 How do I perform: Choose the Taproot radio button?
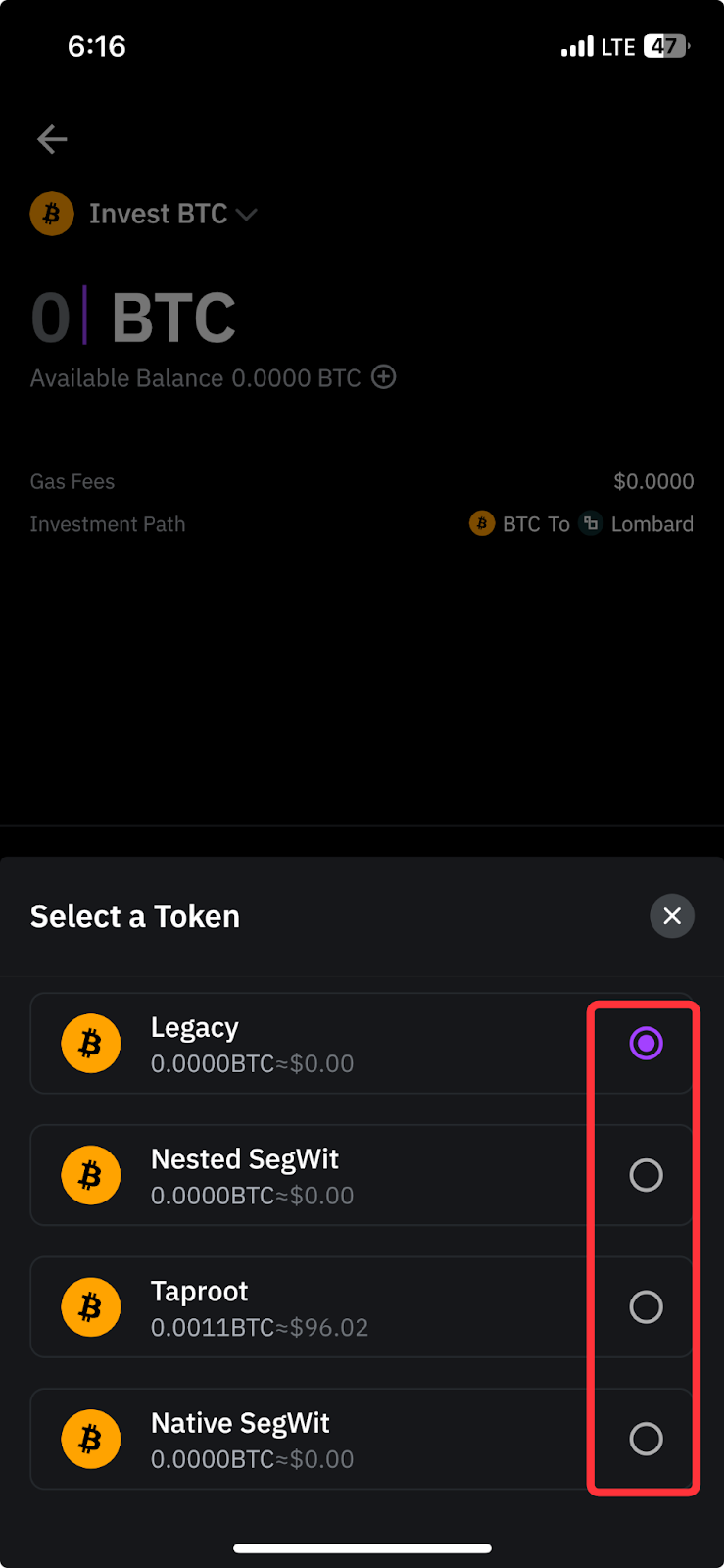pyautogui.click(x=646, y=1307)
